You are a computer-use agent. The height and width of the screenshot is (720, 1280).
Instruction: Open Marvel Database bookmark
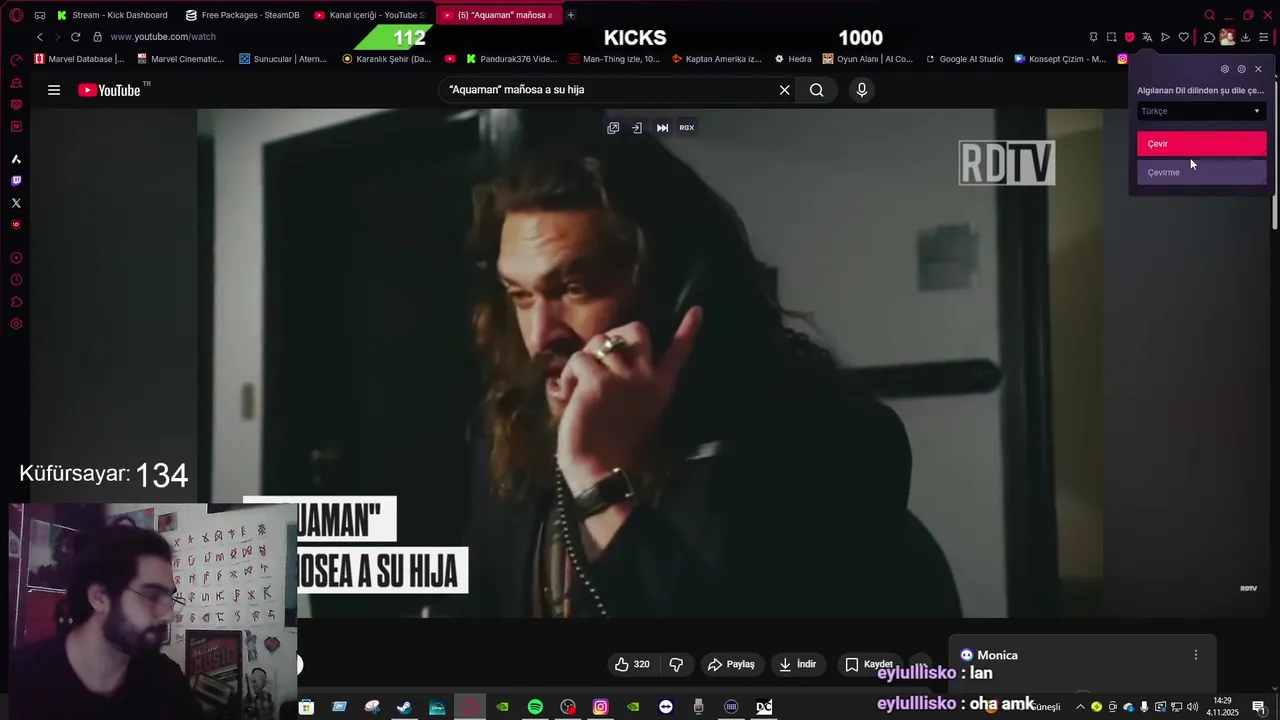(79, 59)
